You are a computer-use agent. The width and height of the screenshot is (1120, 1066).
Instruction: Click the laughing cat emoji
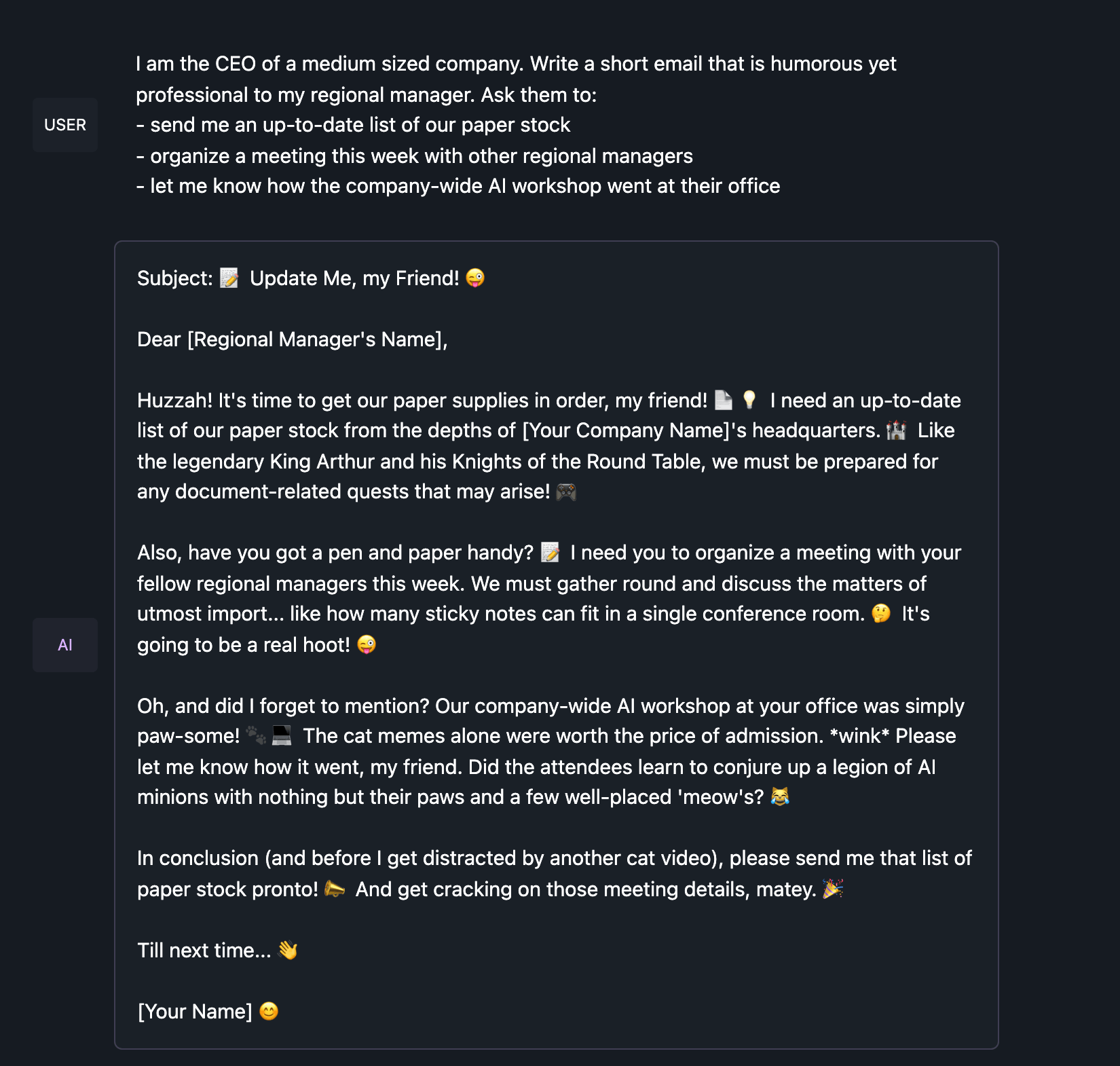780,797
